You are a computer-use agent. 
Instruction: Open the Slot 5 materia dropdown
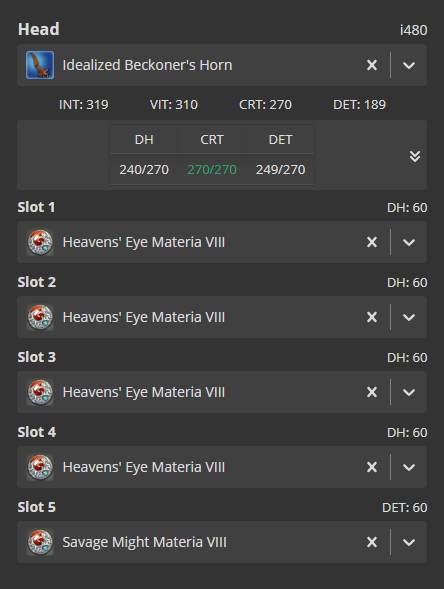click(x=409, y=542)
